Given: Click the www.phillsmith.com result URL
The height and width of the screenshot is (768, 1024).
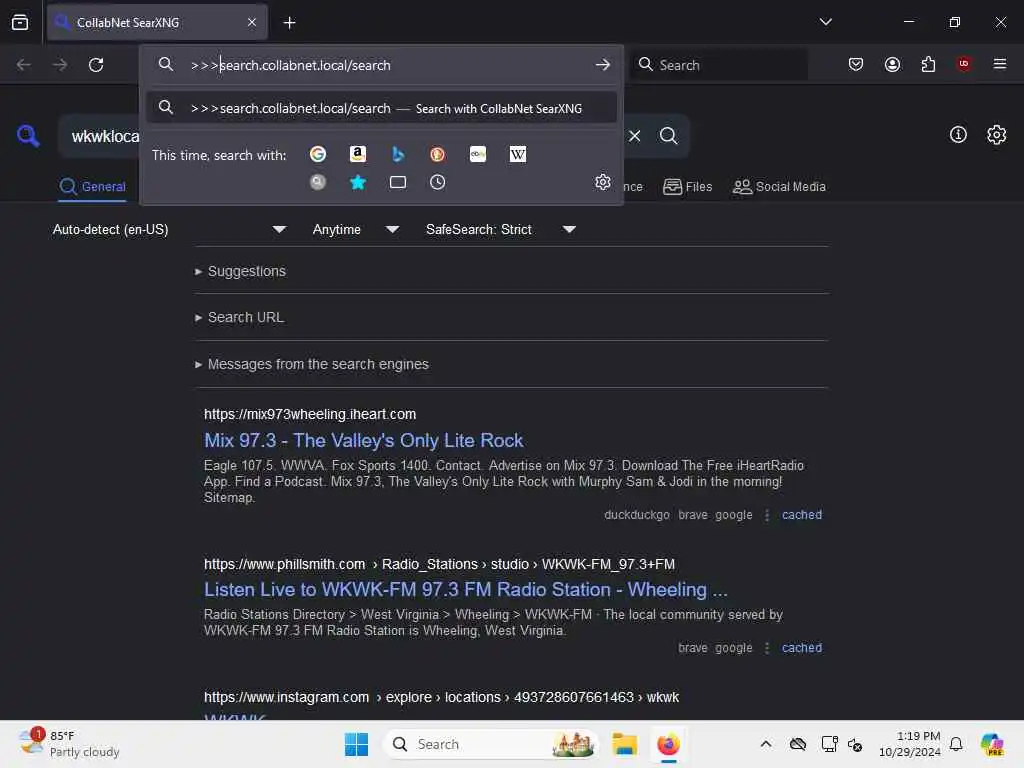Looking at the screenshot, I should click(x=440, y=564).
